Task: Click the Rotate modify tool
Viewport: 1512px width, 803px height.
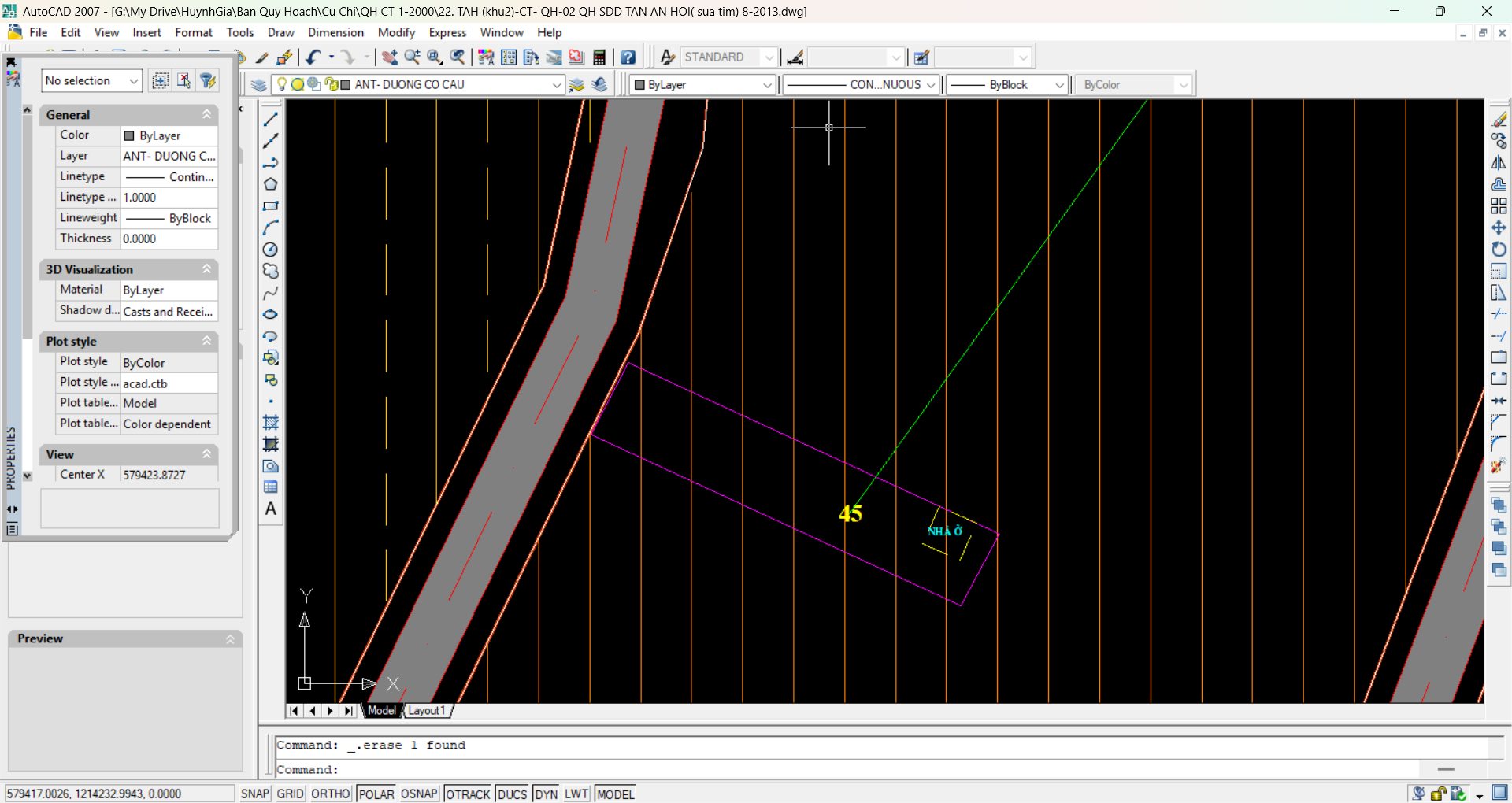Action: [x=1498, y=250]
